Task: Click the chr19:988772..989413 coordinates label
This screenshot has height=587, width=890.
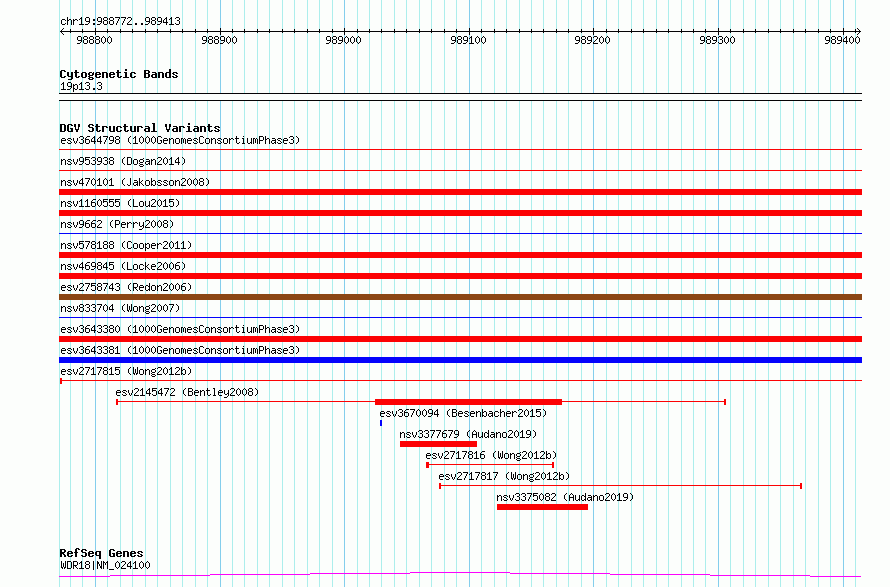Action: [x=120, y=21]
